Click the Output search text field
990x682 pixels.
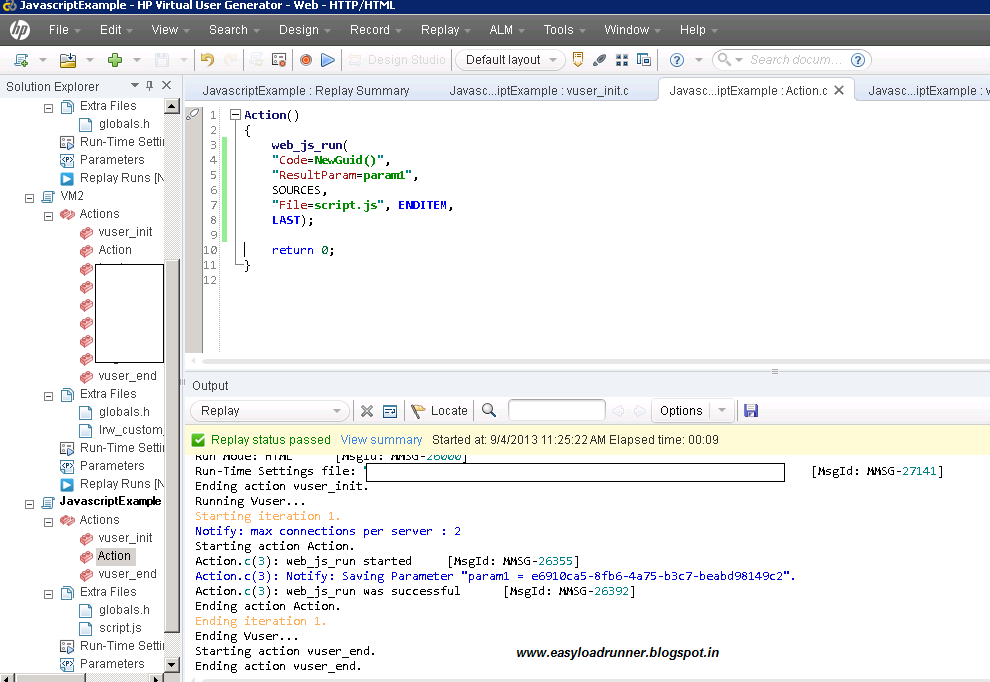[556, 411]
